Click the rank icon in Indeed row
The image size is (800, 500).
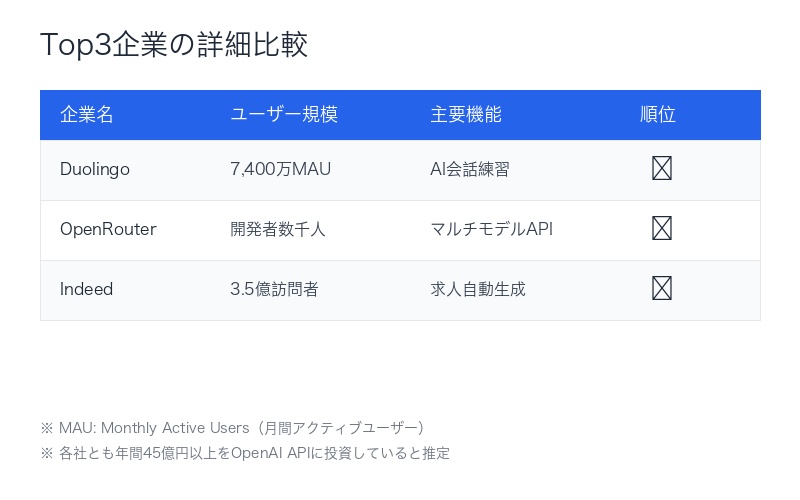[661, 289]
